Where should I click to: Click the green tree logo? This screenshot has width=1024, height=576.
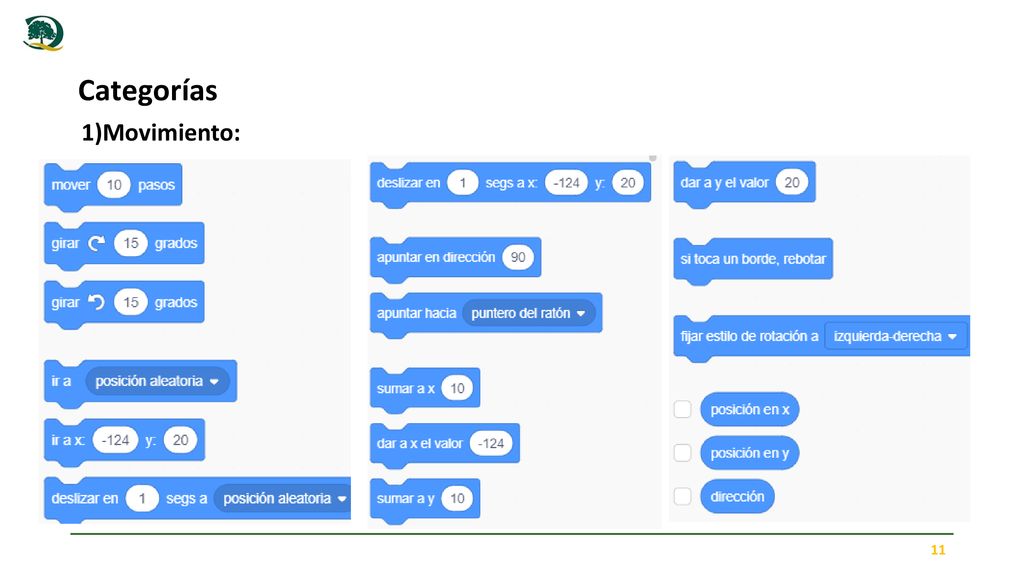coord(43,33)
